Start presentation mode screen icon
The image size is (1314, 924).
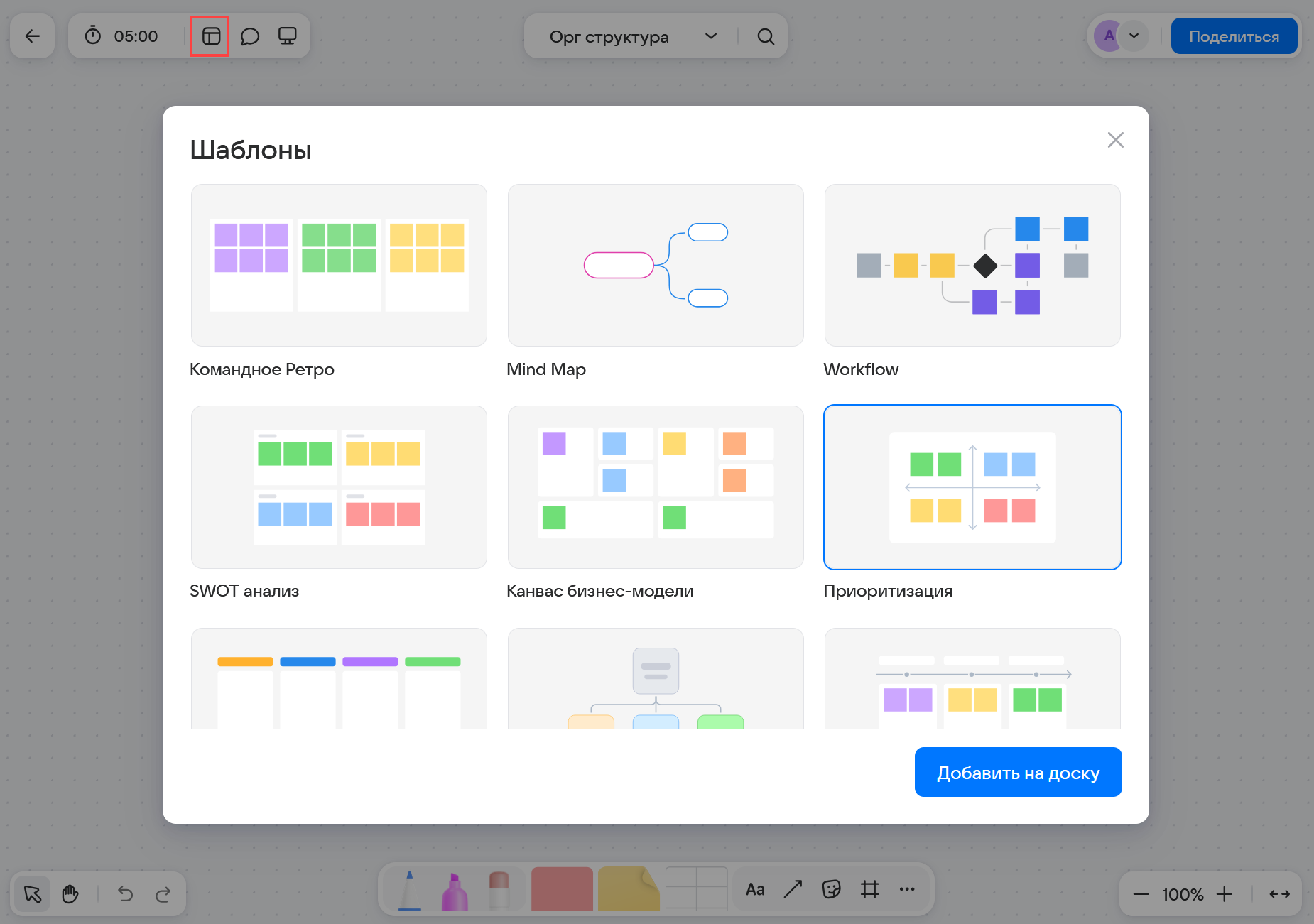click(x=287, y=36)
